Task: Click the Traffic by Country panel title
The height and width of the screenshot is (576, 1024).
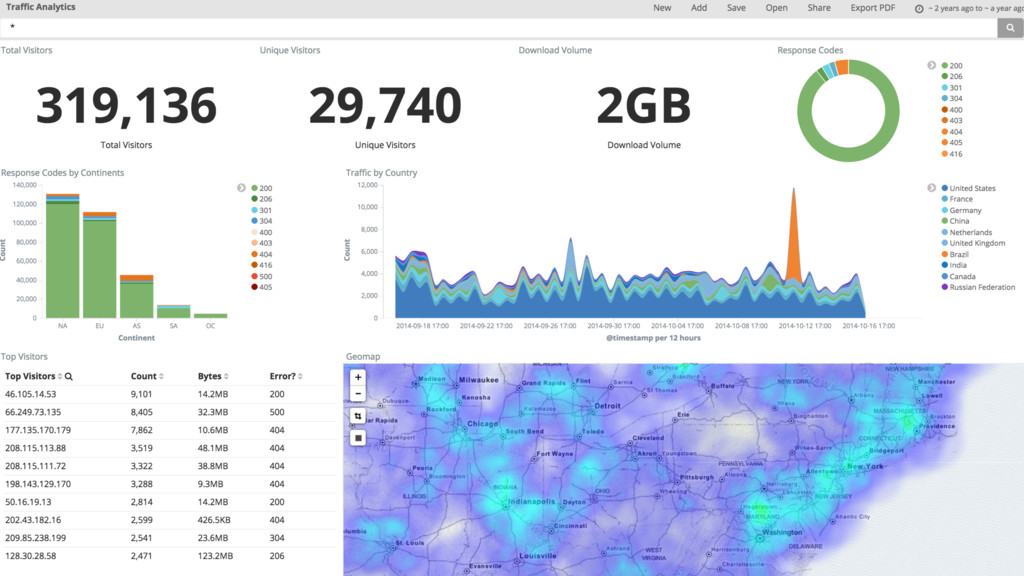Action: point(381,172)
